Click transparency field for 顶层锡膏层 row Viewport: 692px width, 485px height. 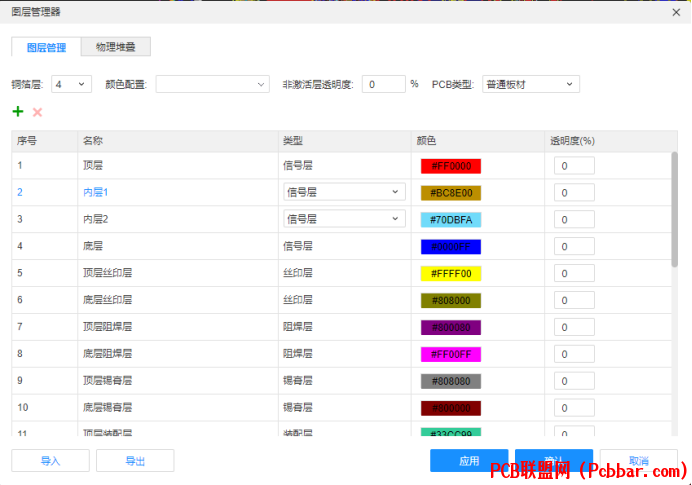pos(574,381)
